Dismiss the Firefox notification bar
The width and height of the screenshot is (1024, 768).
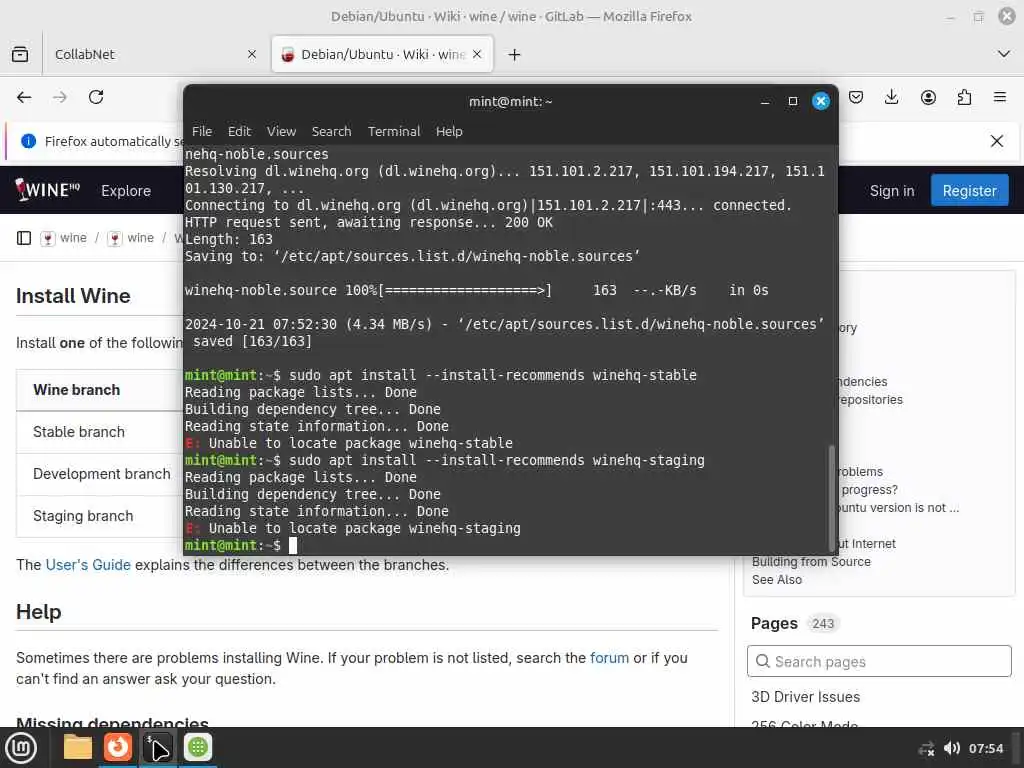coord(997,141)
